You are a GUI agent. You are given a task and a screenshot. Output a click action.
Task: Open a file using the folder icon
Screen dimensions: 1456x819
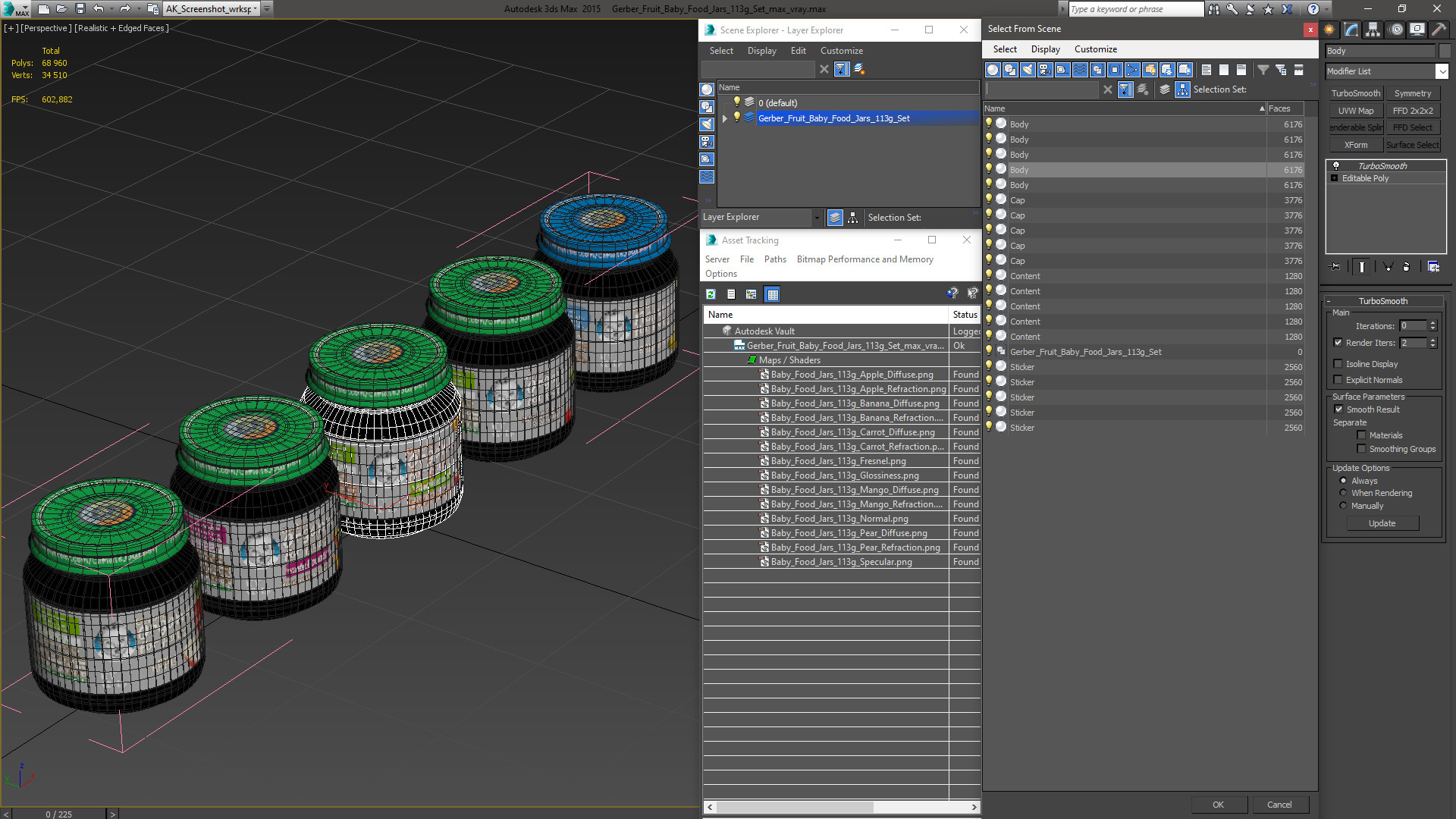point(62,9)
